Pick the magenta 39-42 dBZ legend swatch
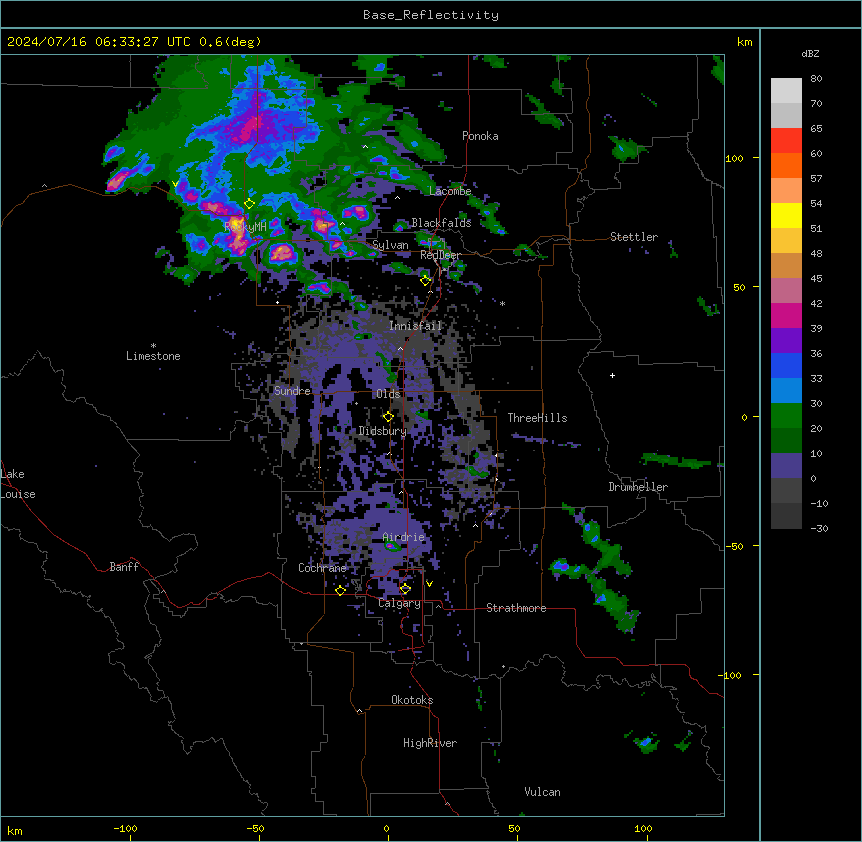862x842 pixels. tap(786, 315)
